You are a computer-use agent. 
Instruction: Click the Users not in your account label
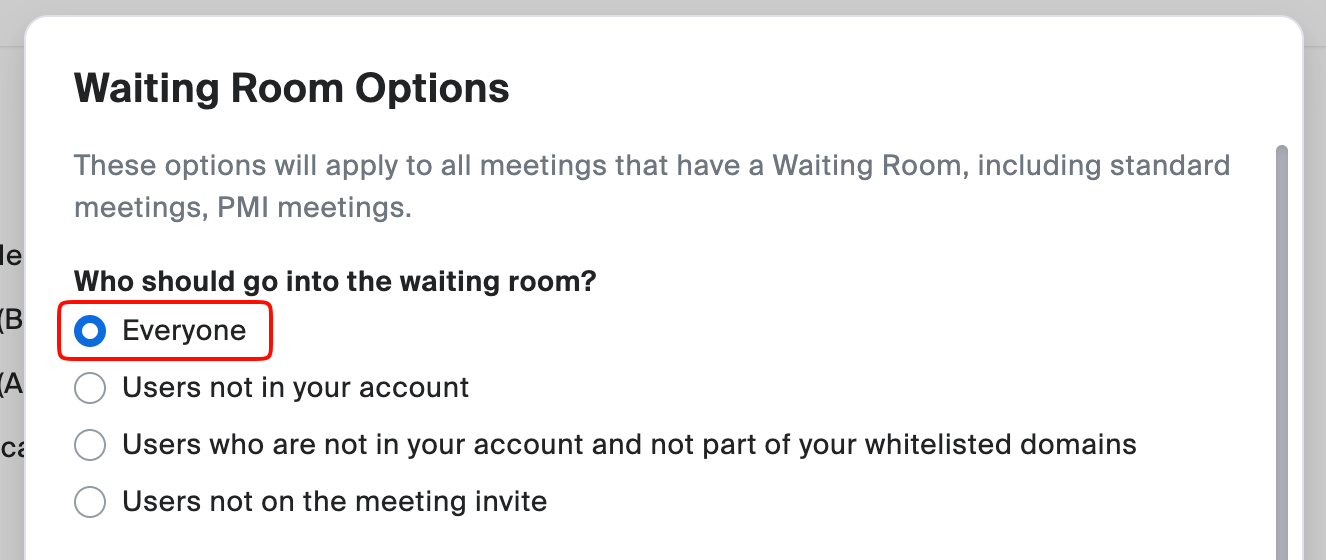tap(295, 388)
